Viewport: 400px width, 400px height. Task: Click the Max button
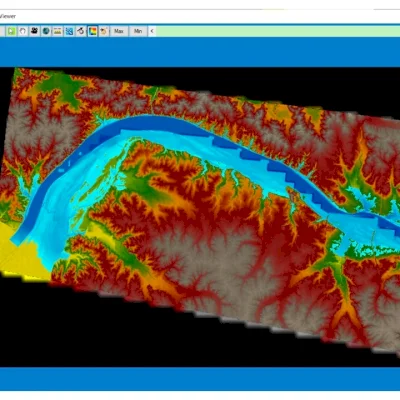point(119,31)
